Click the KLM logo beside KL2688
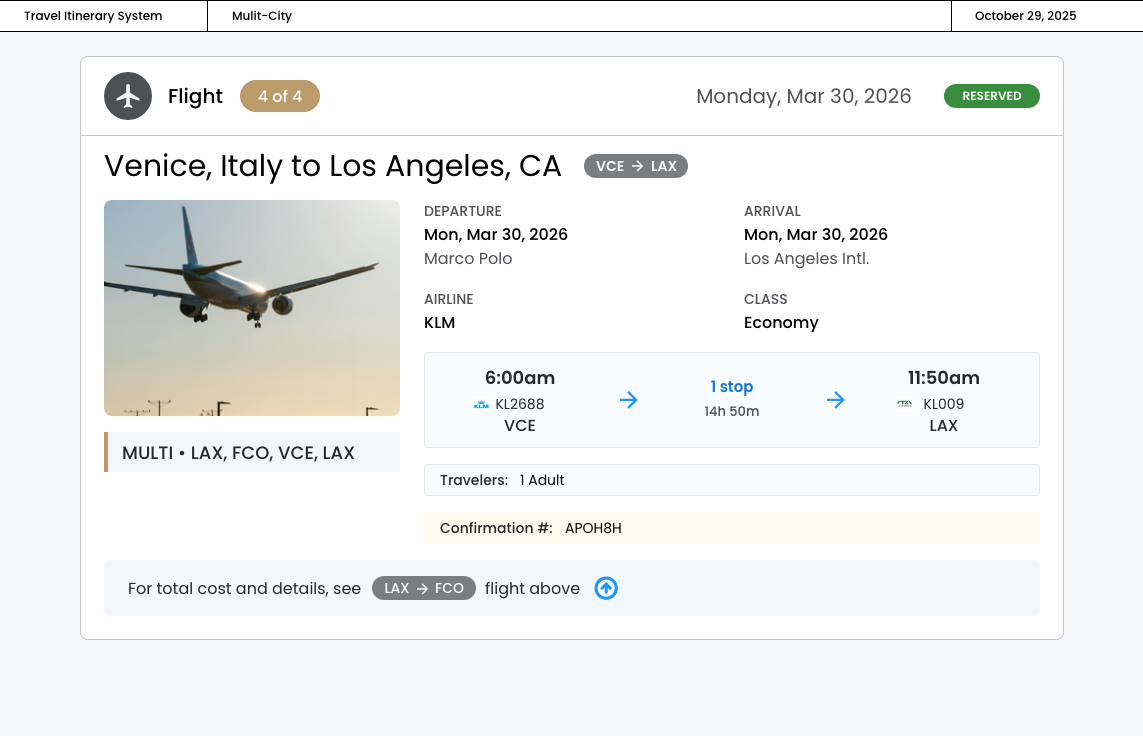This screenshot has height=736, width=1143. tap(481, 405)
